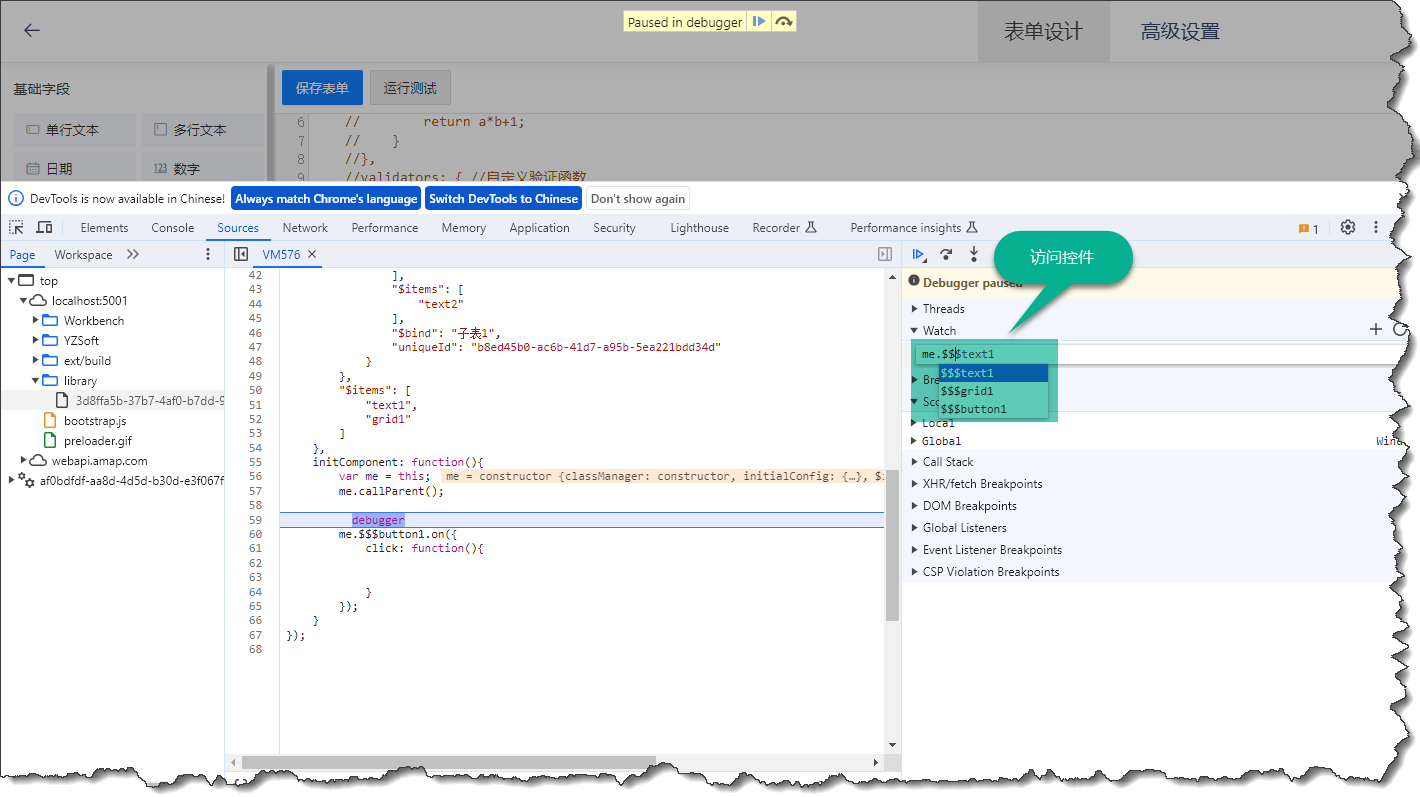Open DevTools three-dot customize menu
Viewport: 1420px width, 797px height.
tap(1376, 227)
